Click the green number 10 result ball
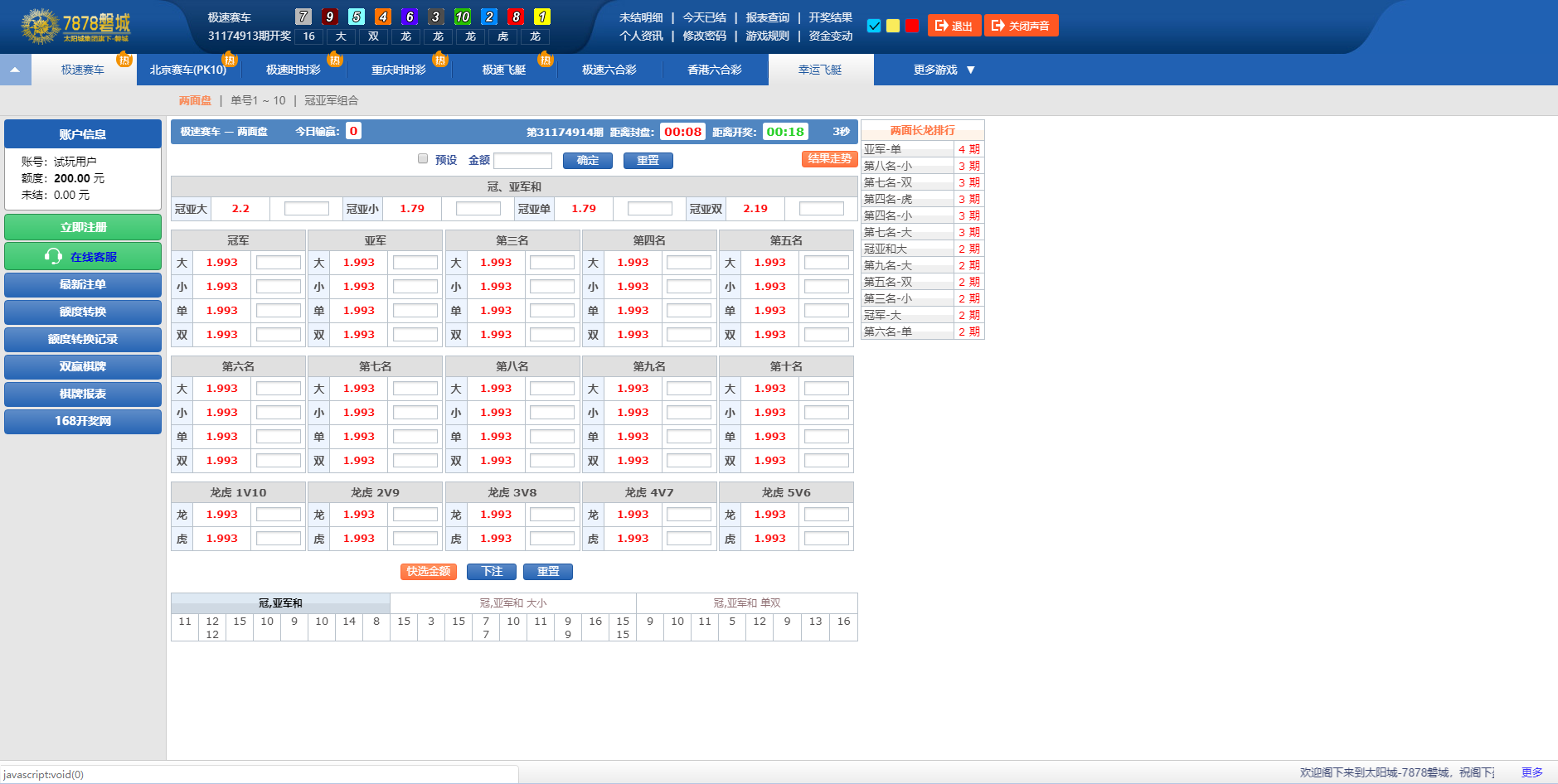The width and height of the screenshot is (1558, 784). [x=463, y=17]
